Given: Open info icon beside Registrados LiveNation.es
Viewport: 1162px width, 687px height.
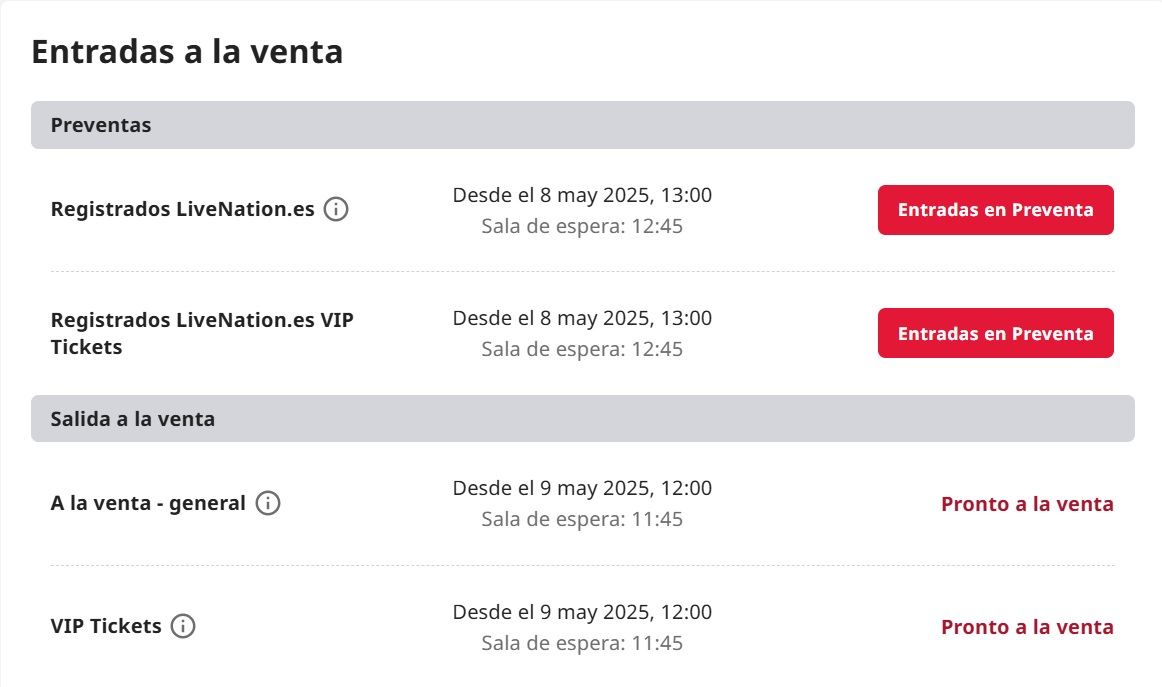Looking at the screenshot, I should coord(336,209).
